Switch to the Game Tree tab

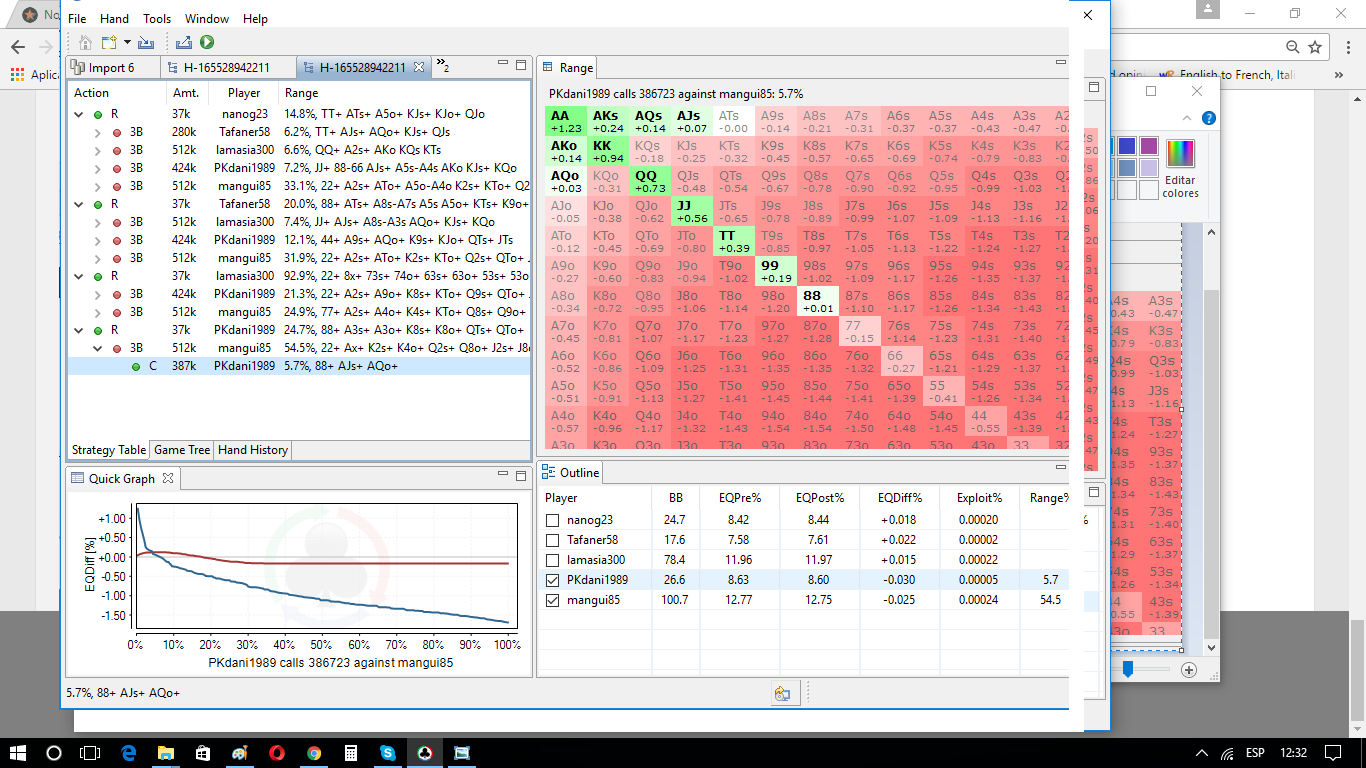coord(182,450)
